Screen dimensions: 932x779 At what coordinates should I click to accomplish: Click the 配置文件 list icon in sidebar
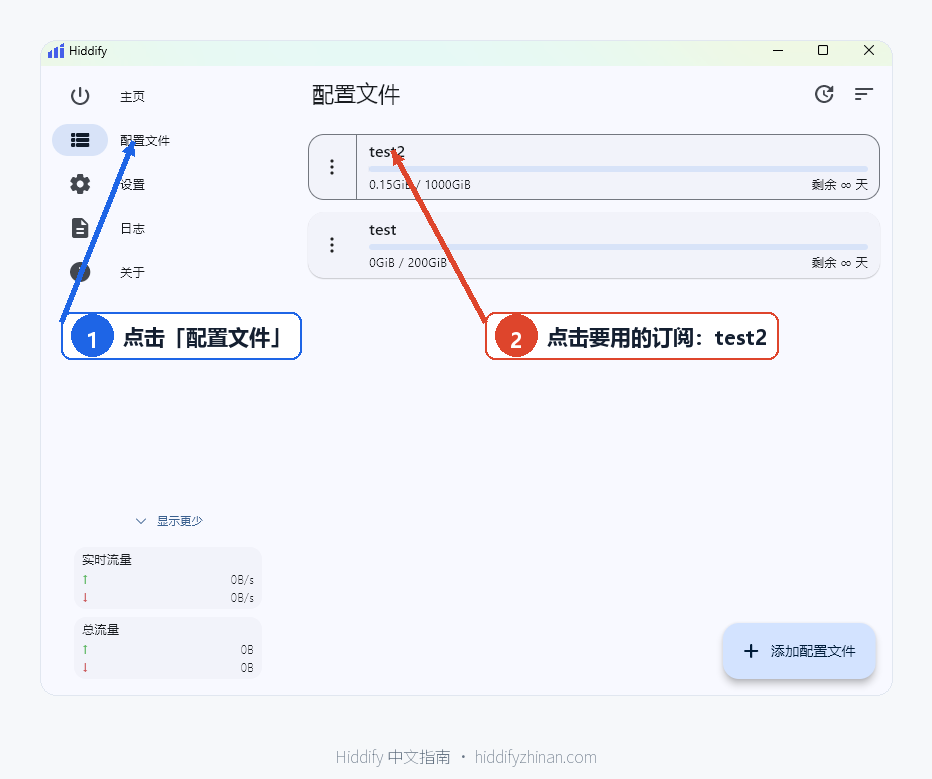point(80,140)
